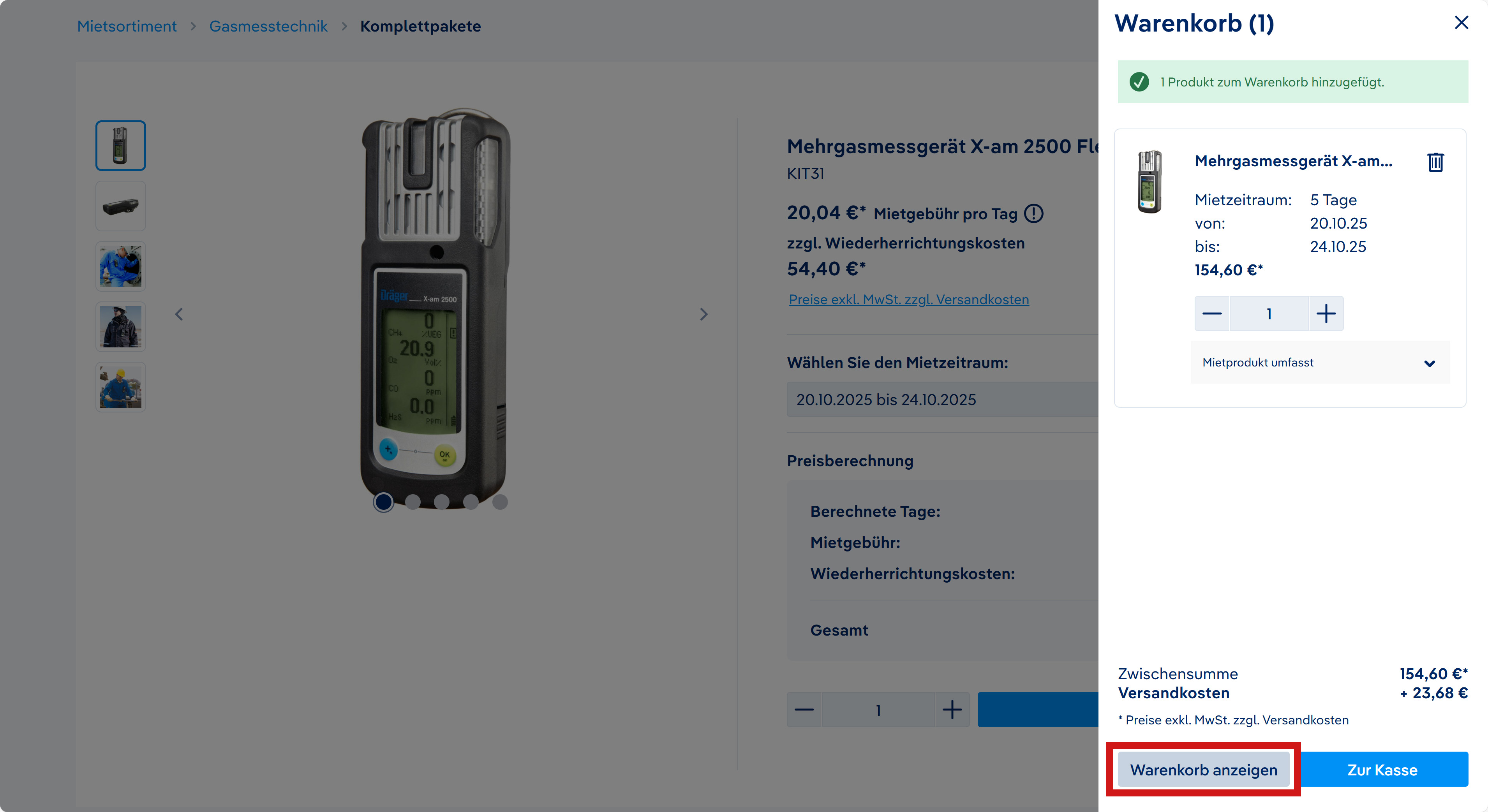The width and height of the screenshot is (1488, 812).
Task: Show the next product image with the right arrow
Action: point(703,314)
